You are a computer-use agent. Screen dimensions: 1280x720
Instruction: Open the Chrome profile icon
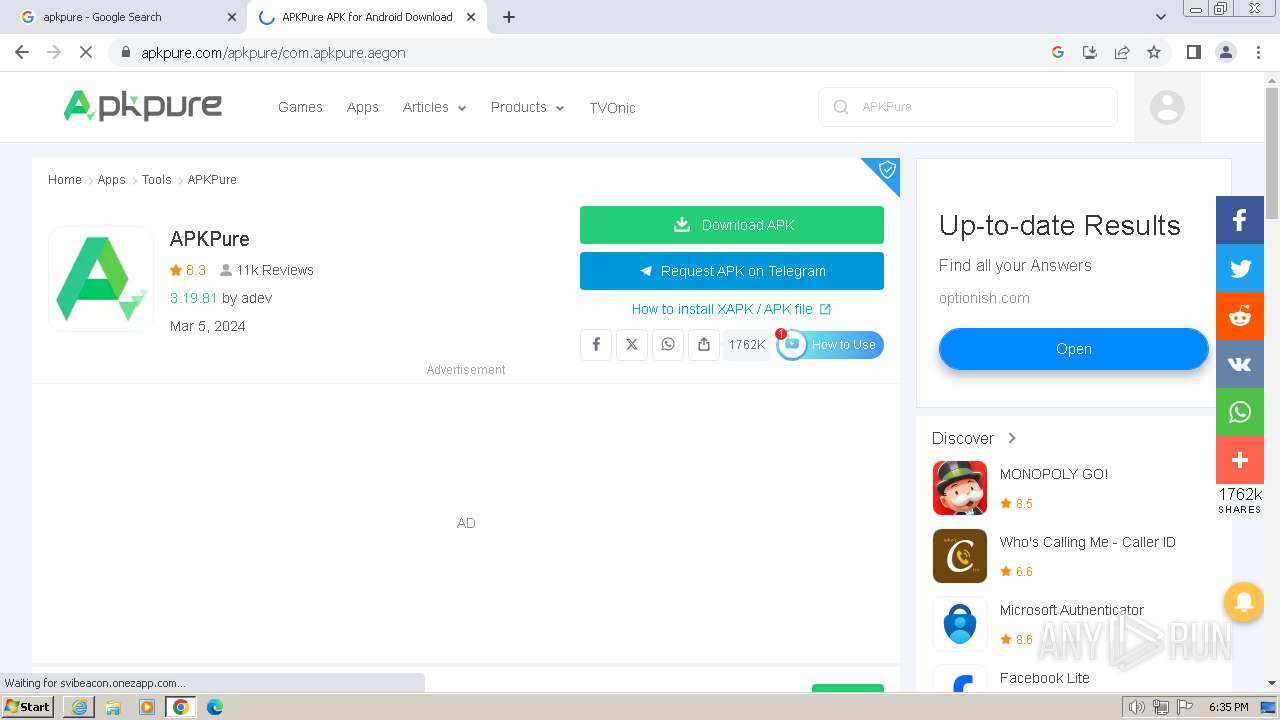point(1225,52)
